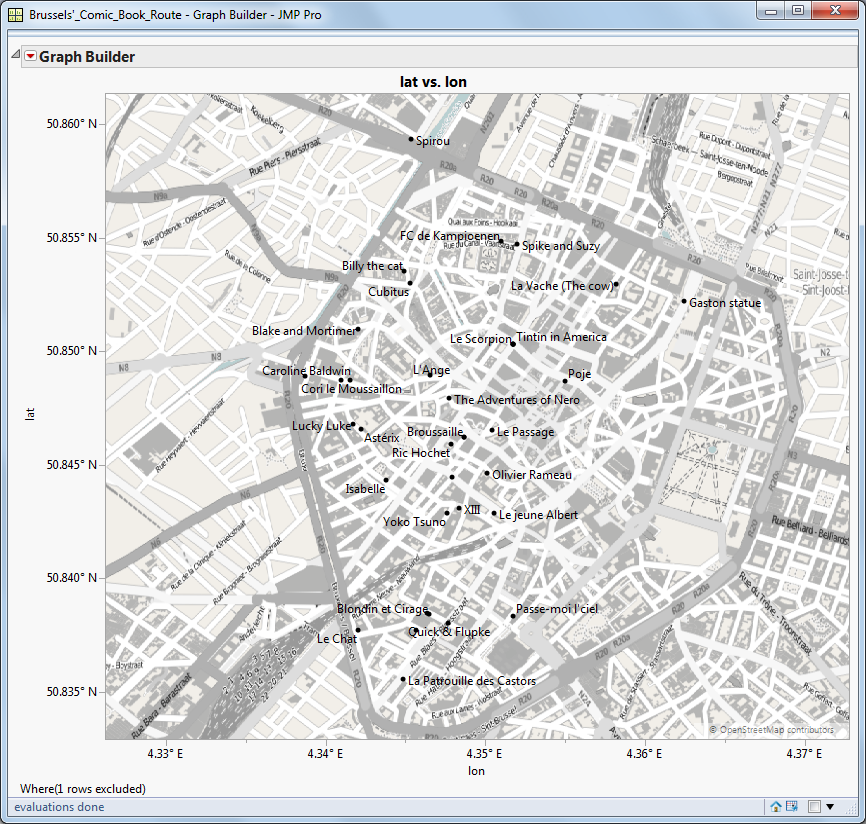Screen dimensions: 866x824
Task: Click the Yoko Tsuno data point
Action: tap(447, 513)
